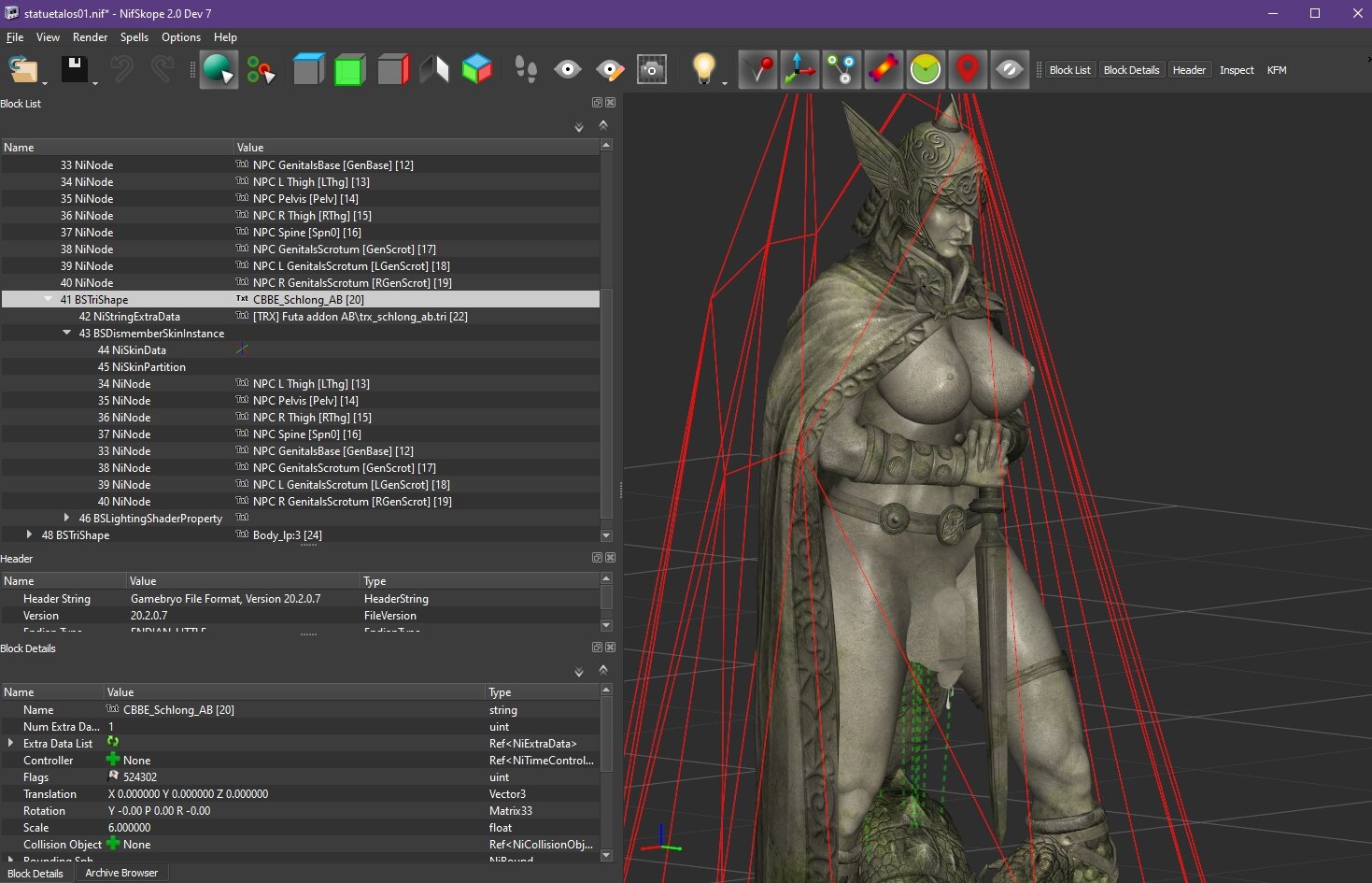This screenshot has height=883, width=1372.
Task: Click the Extra Data List refresh icon
Action: coord(113,742)
